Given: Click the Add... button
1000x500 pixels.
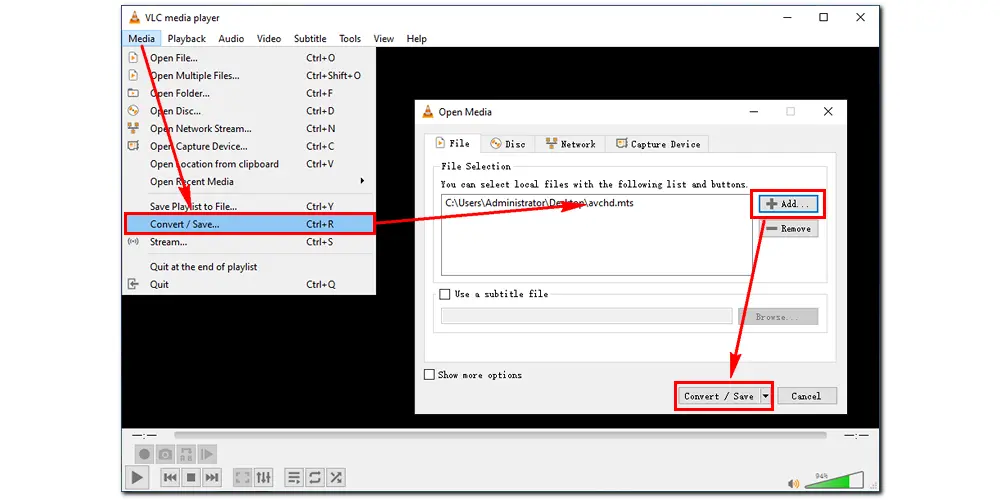Looking at the screenshot, I should point(788,204).
